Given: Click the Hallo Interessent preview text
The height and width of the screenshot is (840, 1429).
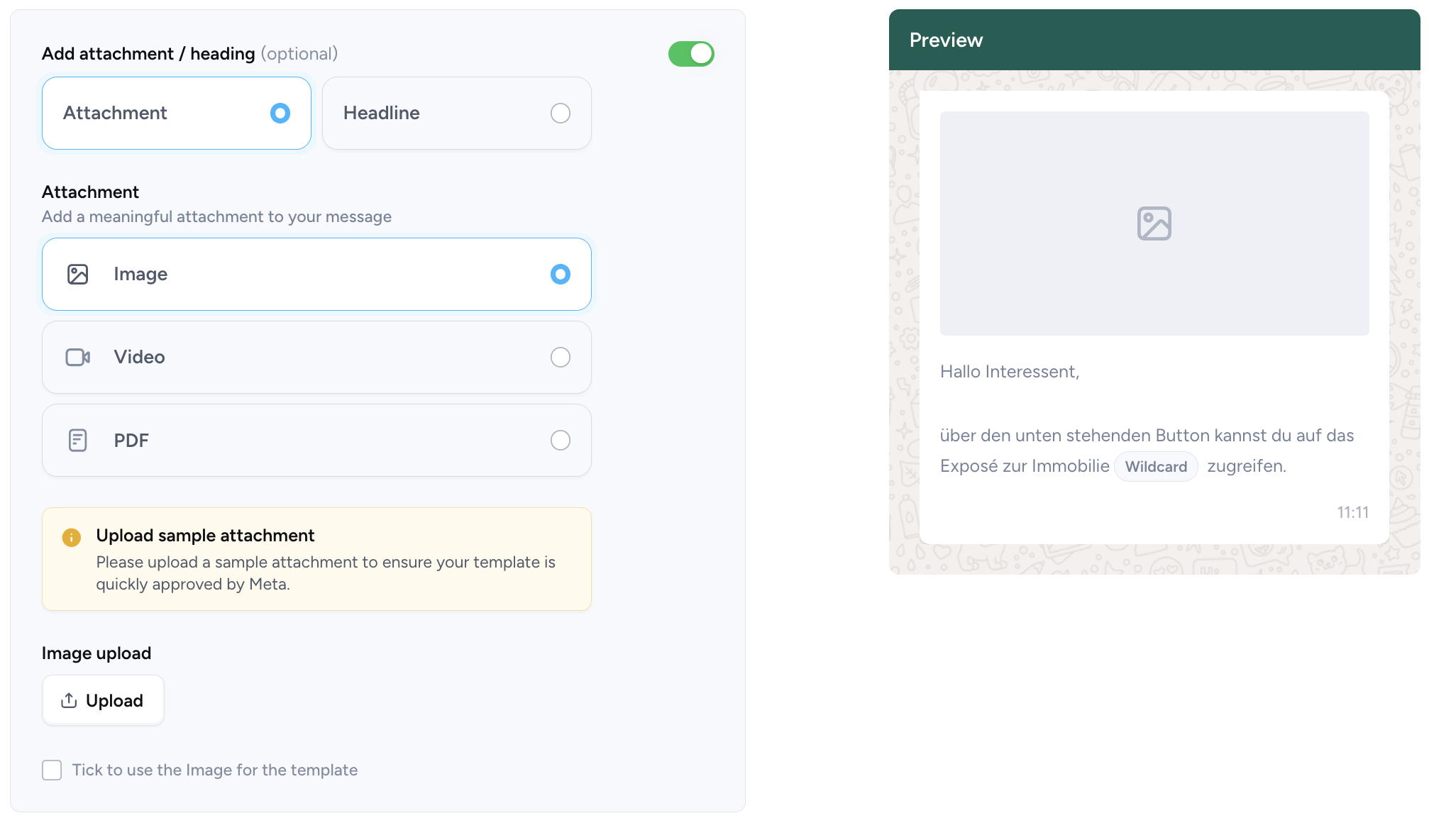Looking at the screenshot, I should (x=1010, y=372).
